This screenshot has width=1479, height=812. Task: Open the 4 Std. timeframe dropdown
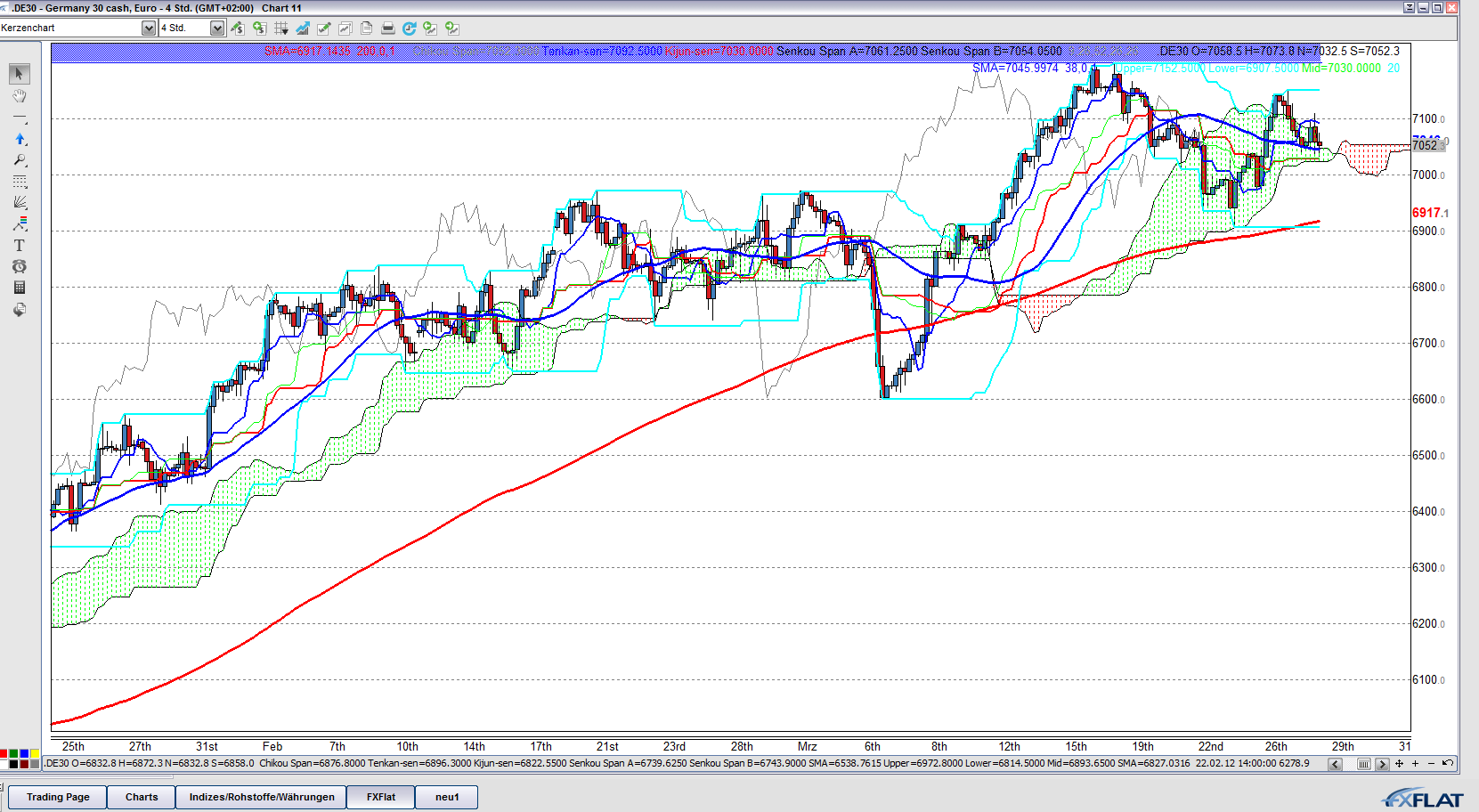pos(217,28)
